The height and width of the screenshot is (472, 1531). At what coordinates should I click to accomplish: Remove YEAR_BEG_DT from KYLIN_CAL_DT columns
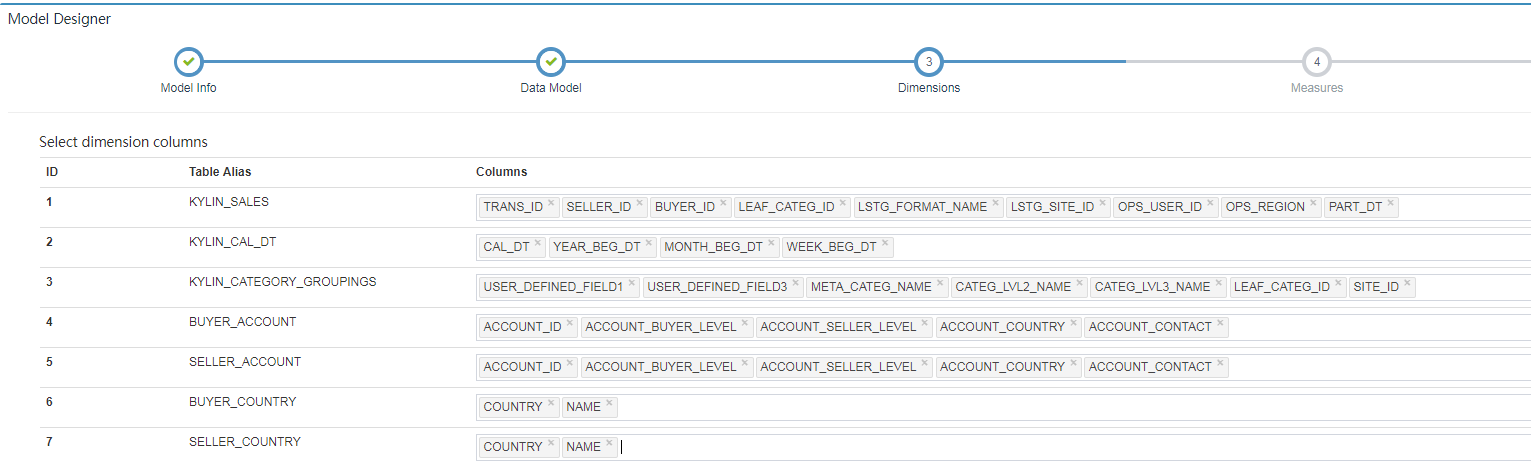click(x=649, y=243)
